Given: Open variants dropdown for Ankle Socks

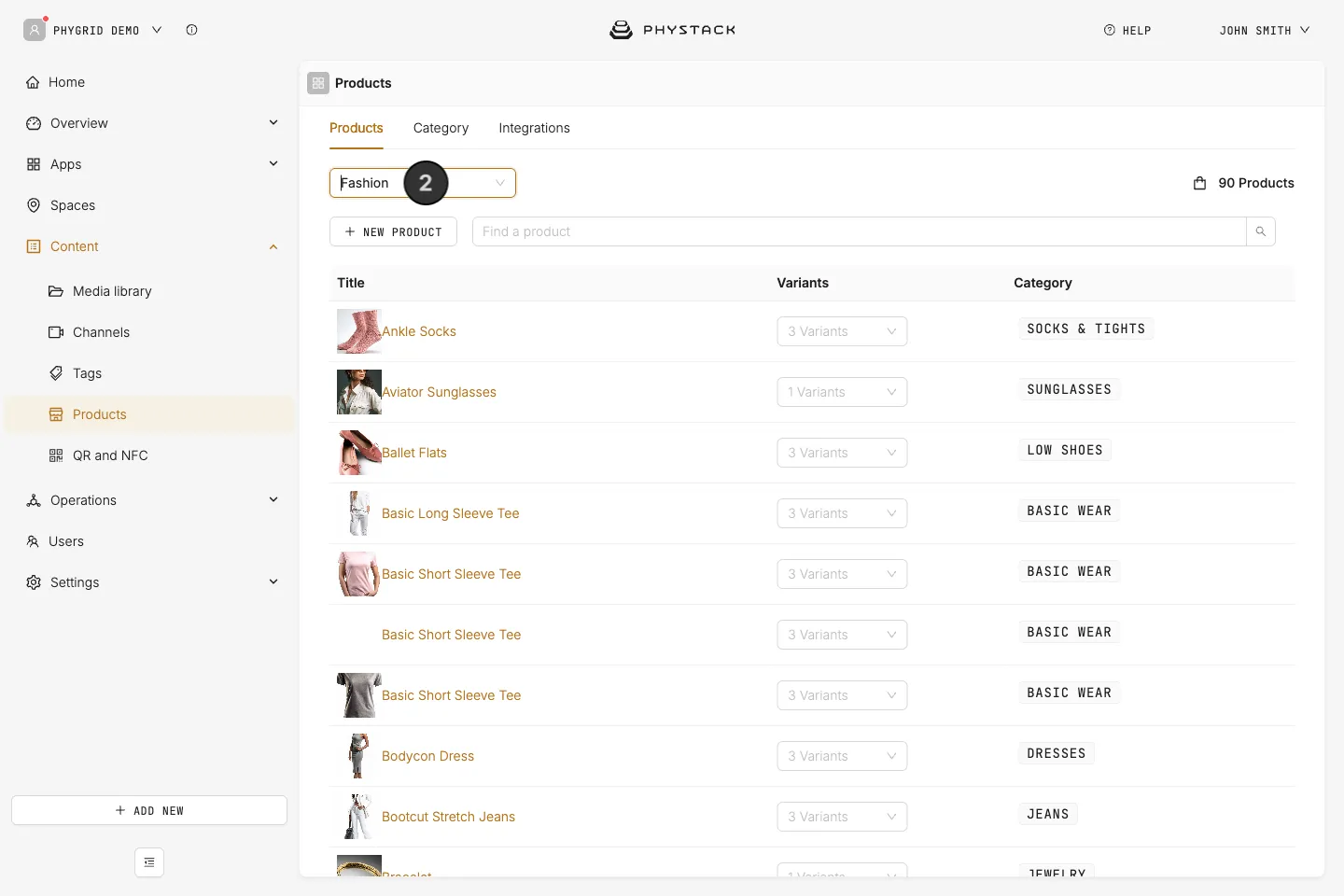Looking at the screenshot, I should pyautogui.click(x=842, y=331).
